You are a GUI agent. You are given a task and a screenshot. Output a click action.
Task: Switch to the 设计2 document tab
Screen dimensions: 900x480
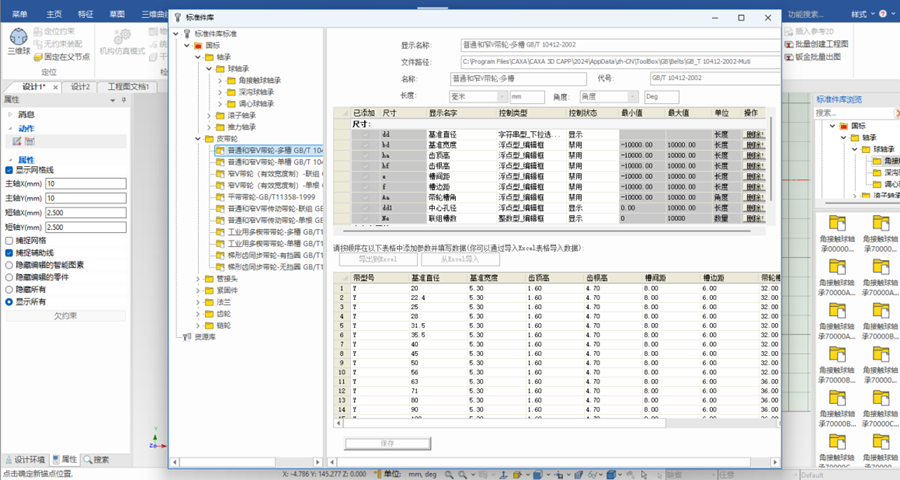click(80, 87)
